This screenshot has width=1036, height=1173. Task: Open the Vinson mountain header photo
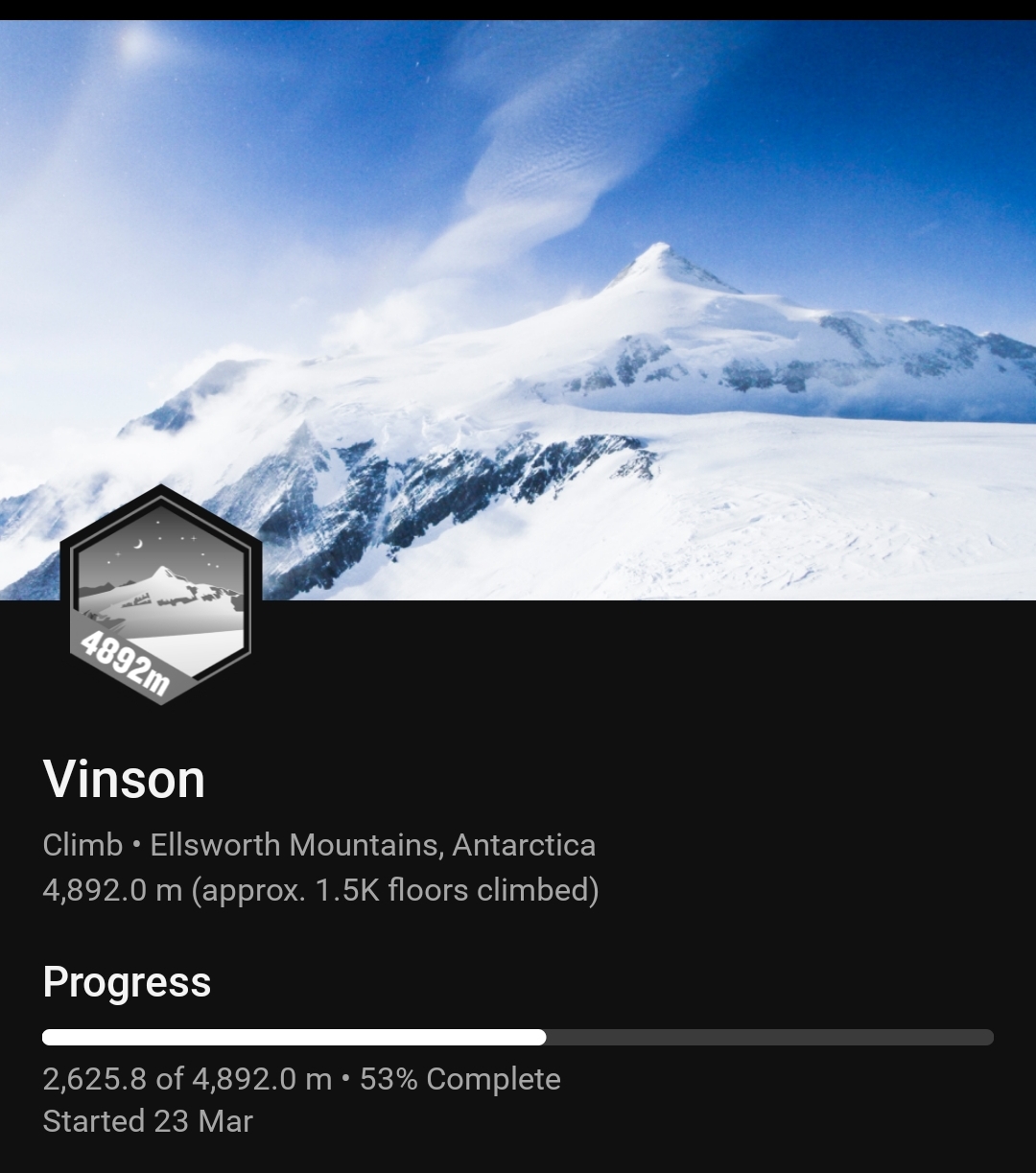tap(518, 310)
